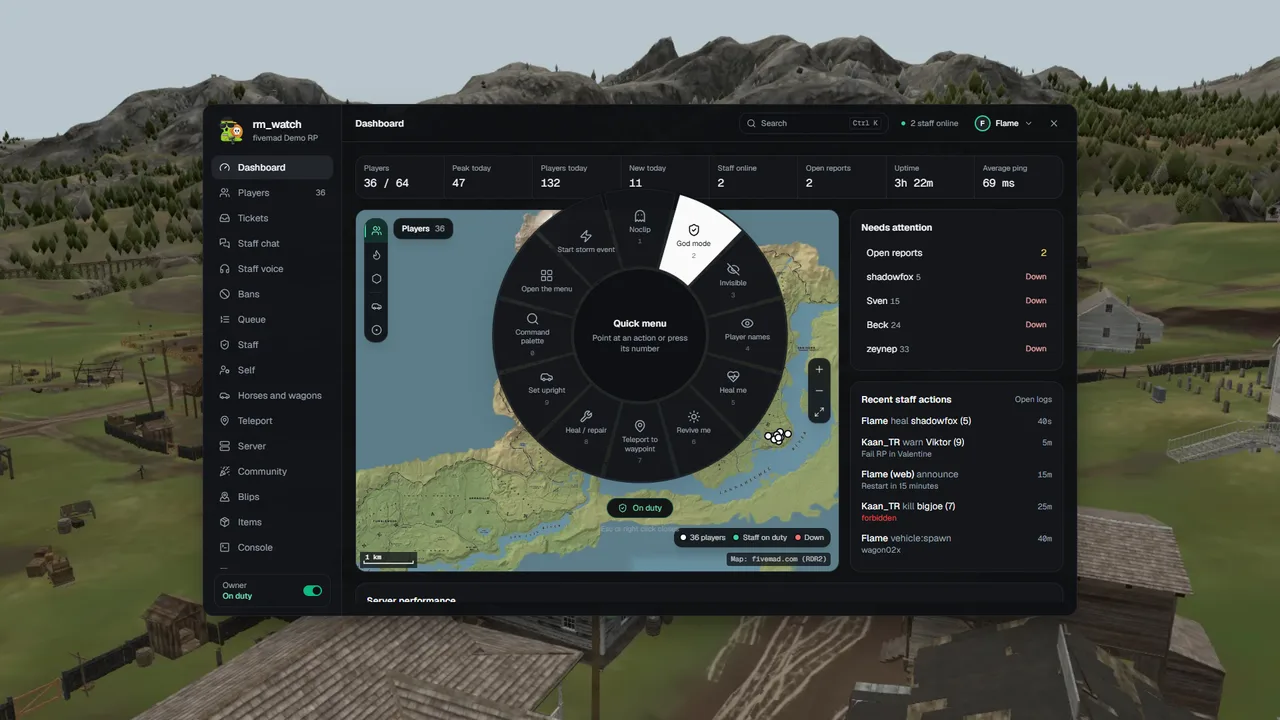Close the dashboard panel
This screenshot has width=1280, height=720.
click(1054, 123)
